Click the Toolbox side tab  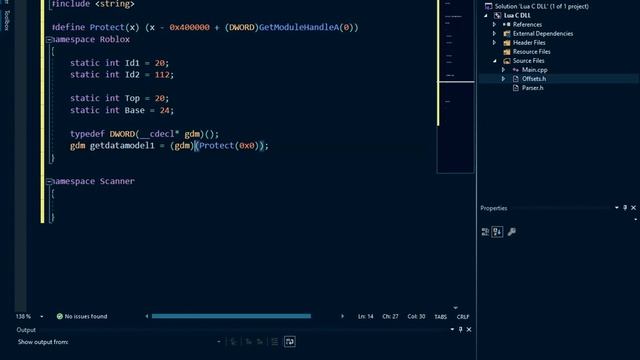pos(7,20)
